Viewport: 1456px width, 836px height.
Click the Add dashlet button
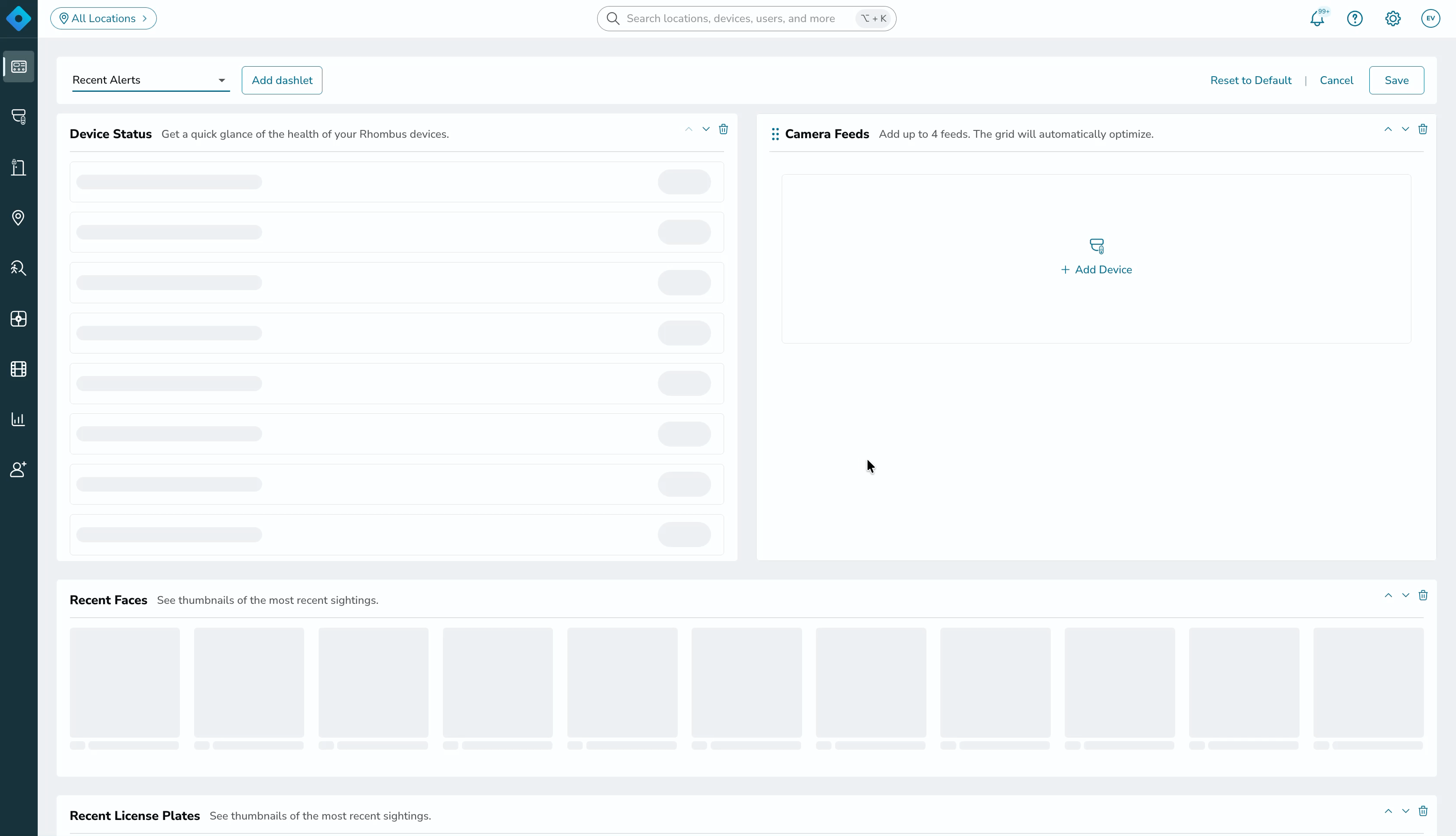[282, 81]
